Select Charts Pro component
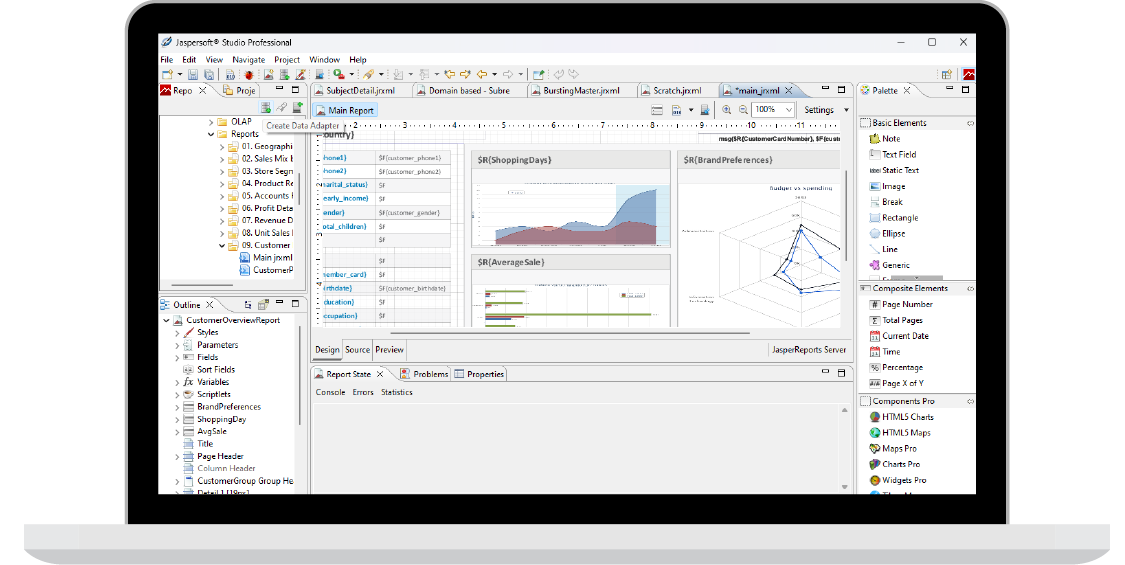 [x=895, y=464]
